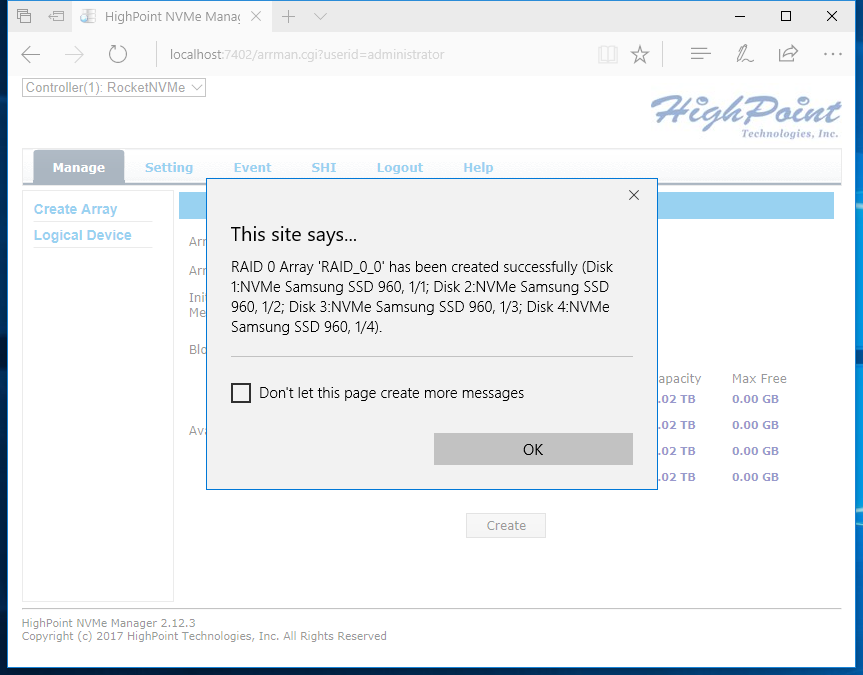Open Reading view book icon

(x=608, y=54)
